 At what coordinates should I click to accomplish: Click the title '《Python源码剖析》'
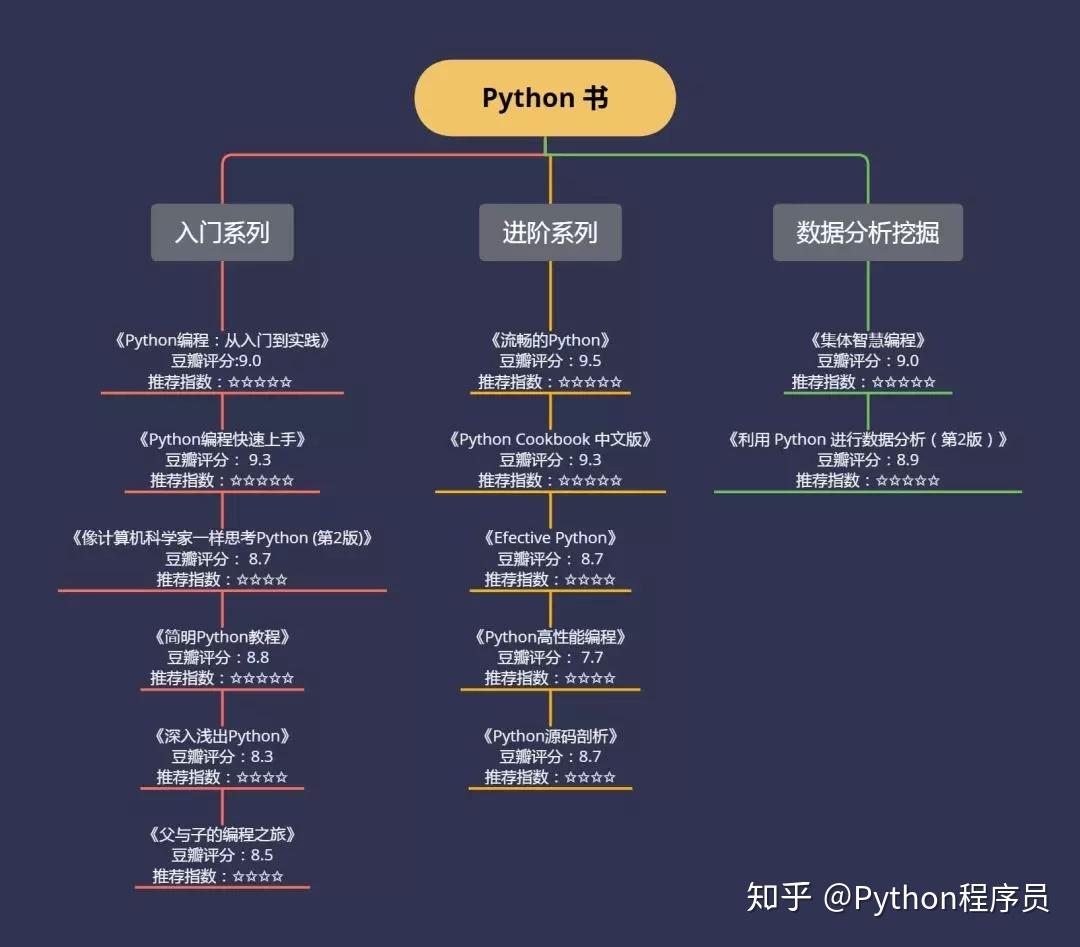[550, 736]
